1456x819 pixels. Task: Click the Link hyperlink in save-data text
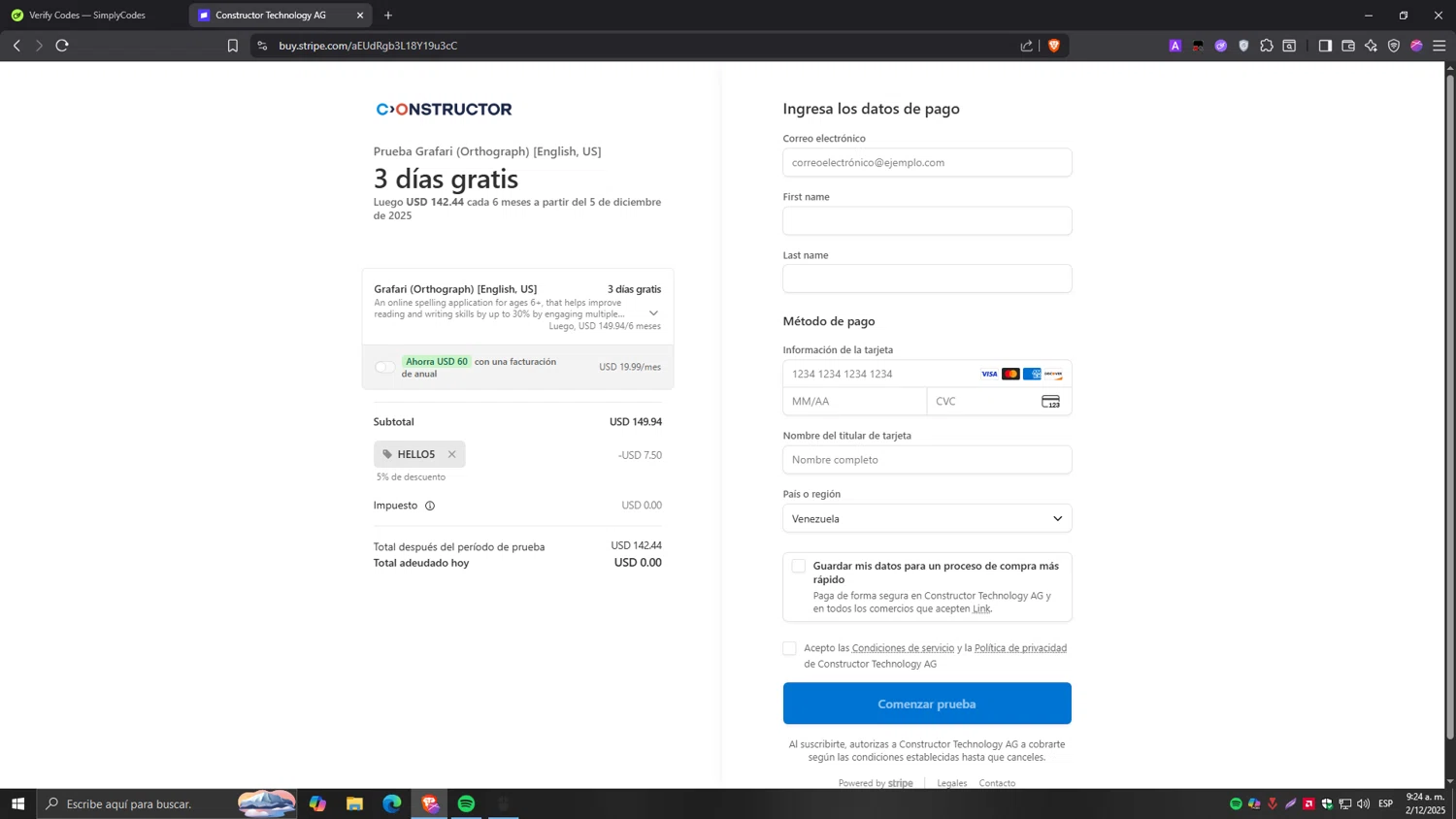[981, 609]
